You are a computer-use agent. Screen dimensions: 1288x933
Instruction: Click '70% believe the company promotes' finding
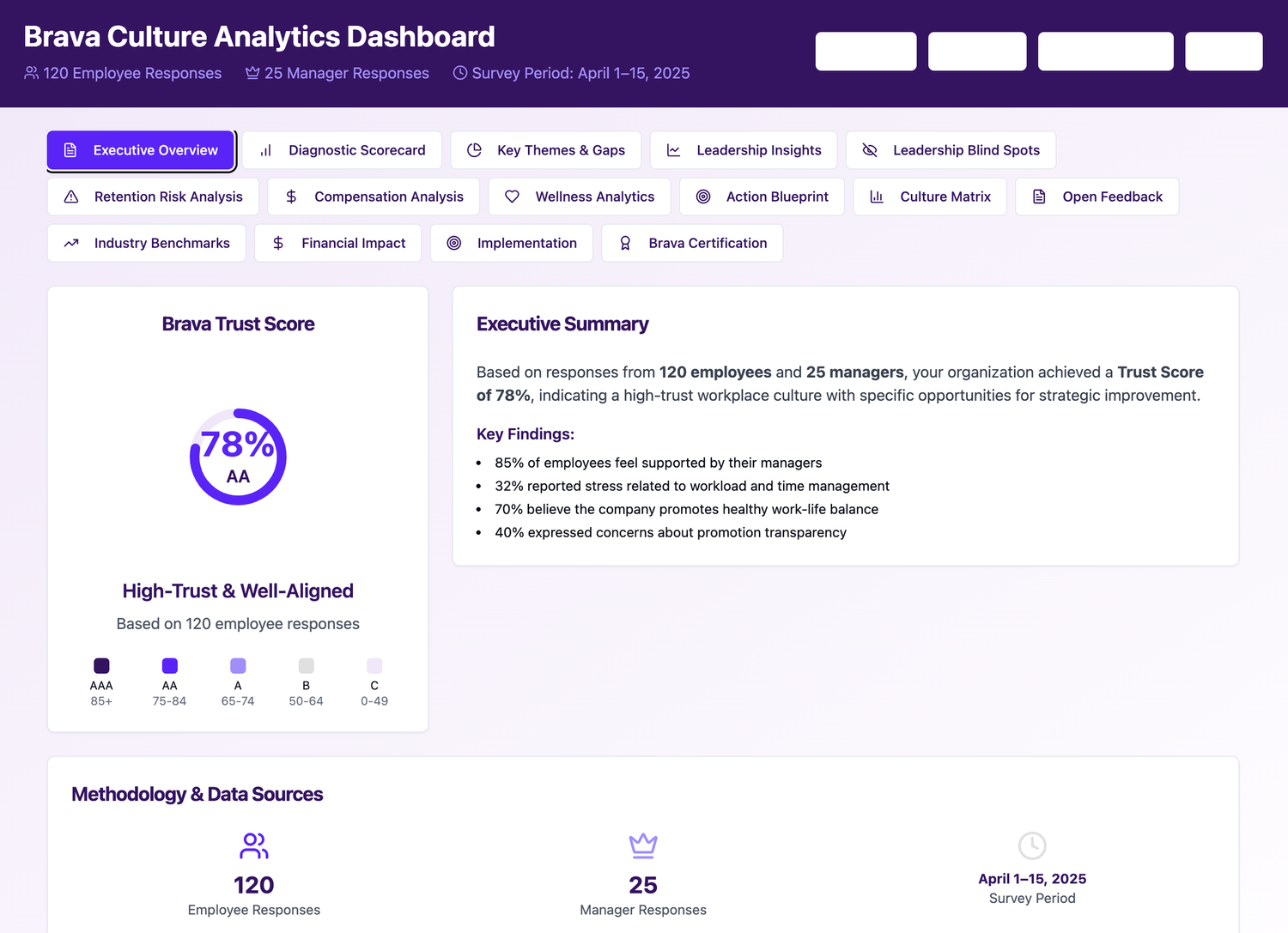point(687,509)
